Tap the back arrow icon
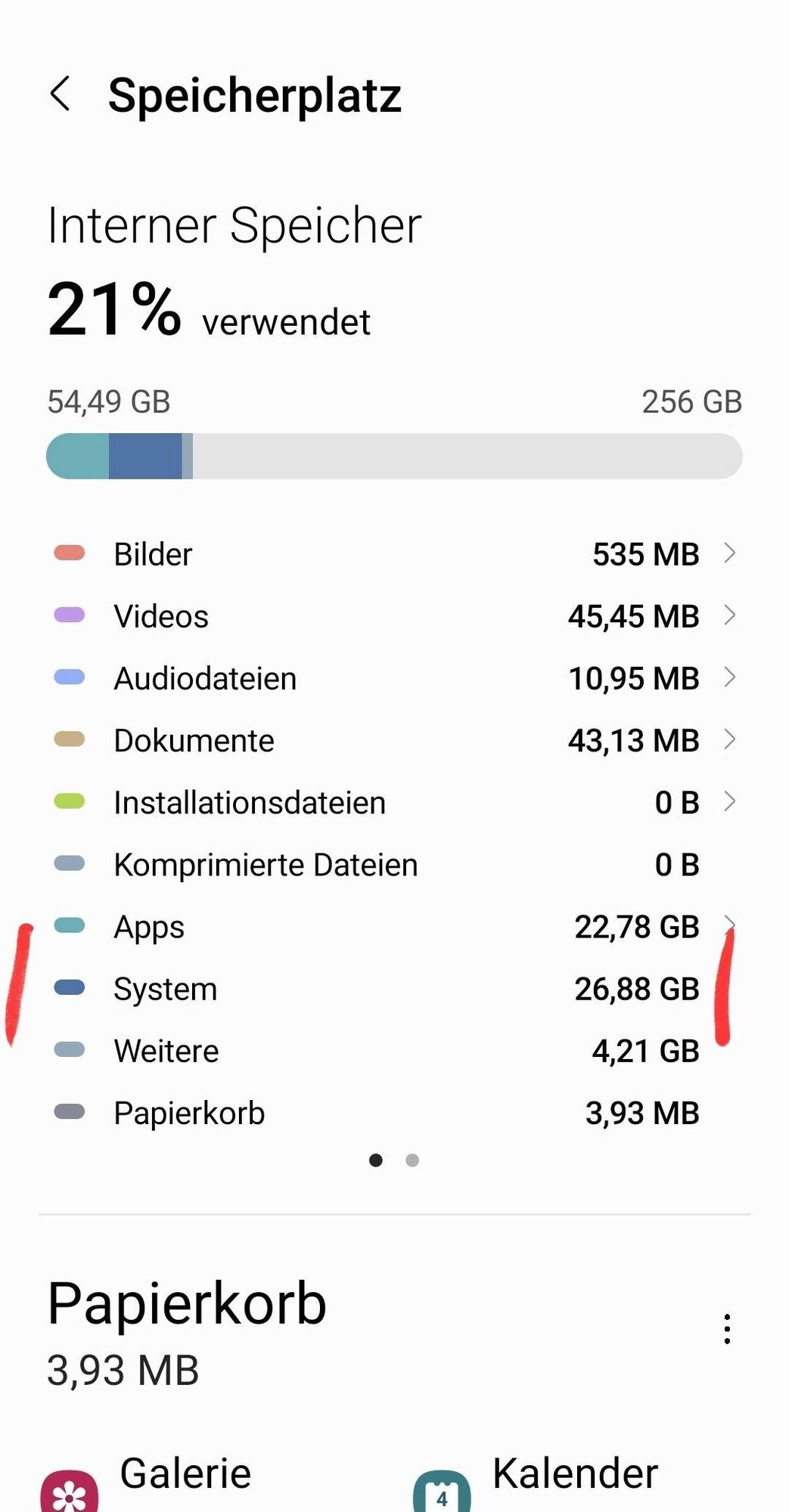The width and height of the screenshot is (789, 1512). click(x=61, y=94)
